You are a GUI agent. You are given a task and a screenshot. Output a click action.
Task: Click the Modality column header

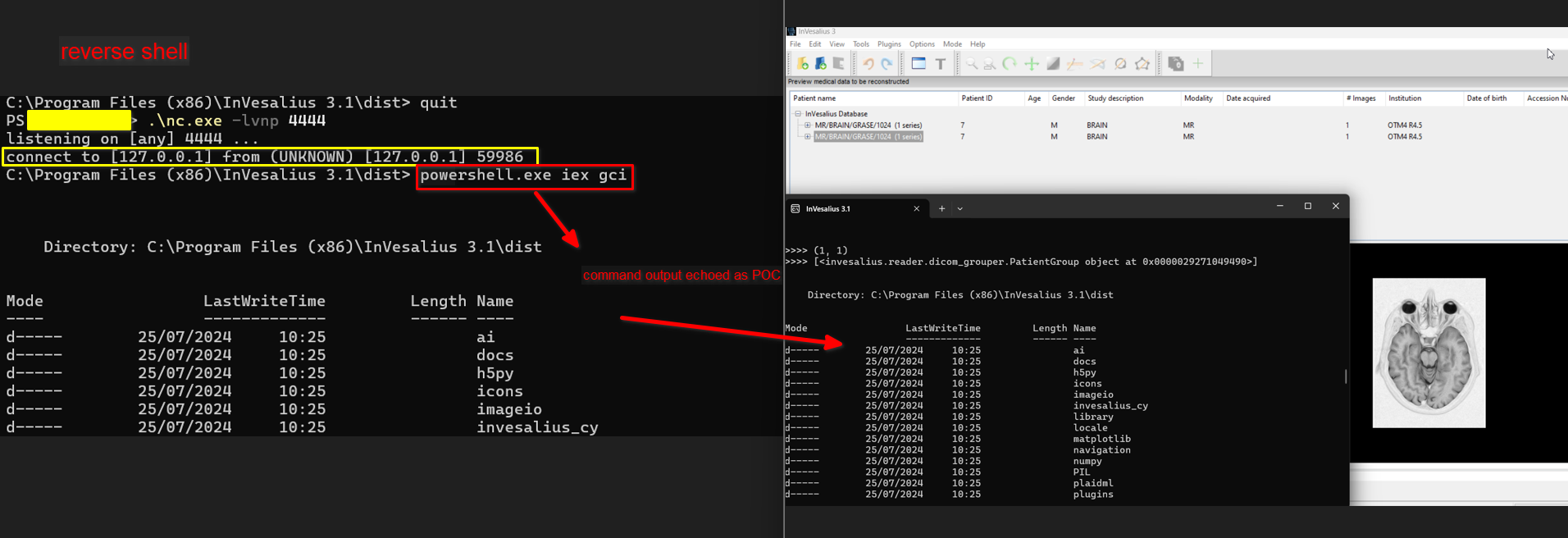pyautogui.click(x=1201, y=98)
